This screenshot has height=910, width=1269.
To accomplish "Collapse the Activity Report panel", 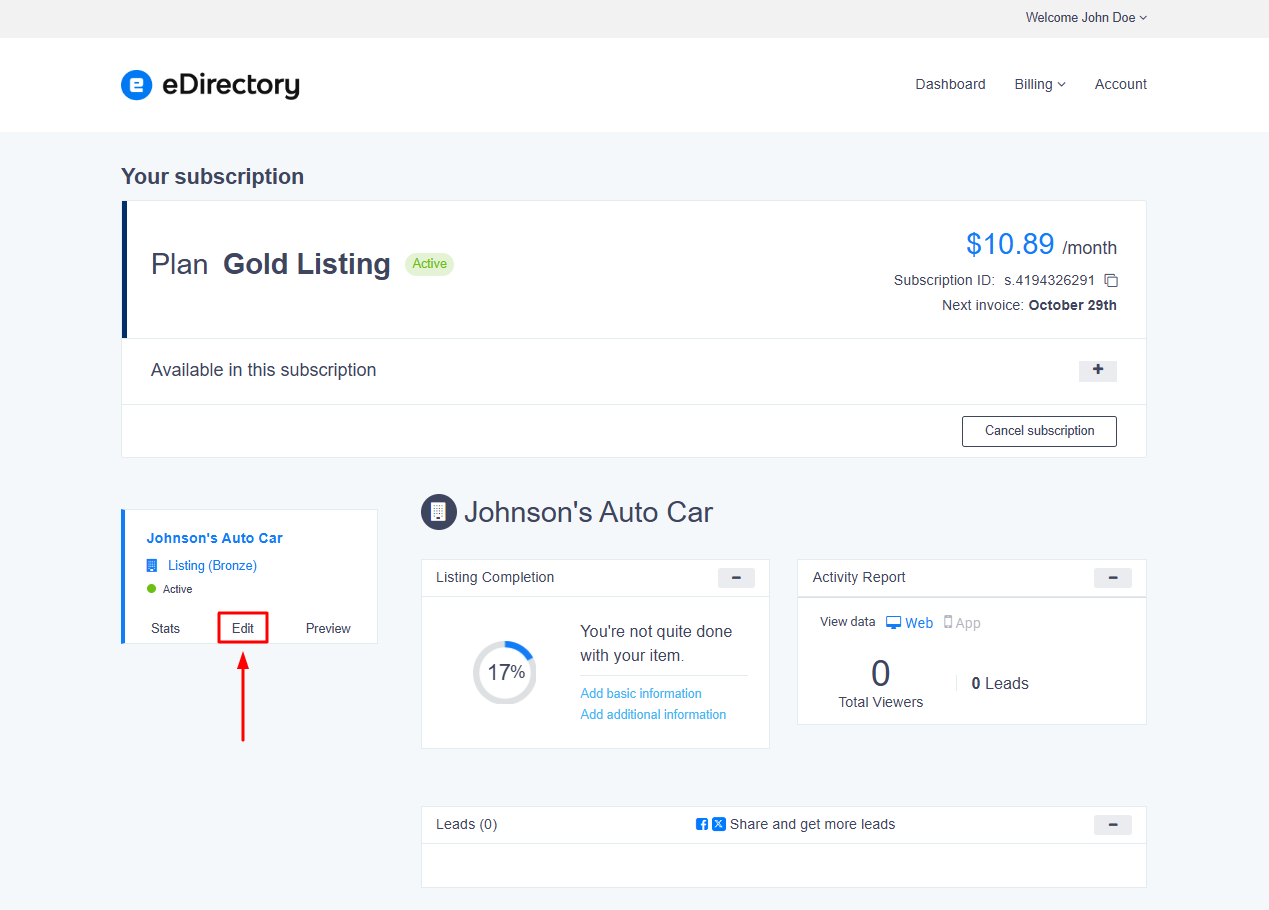I will click(x=1113, y=578).
